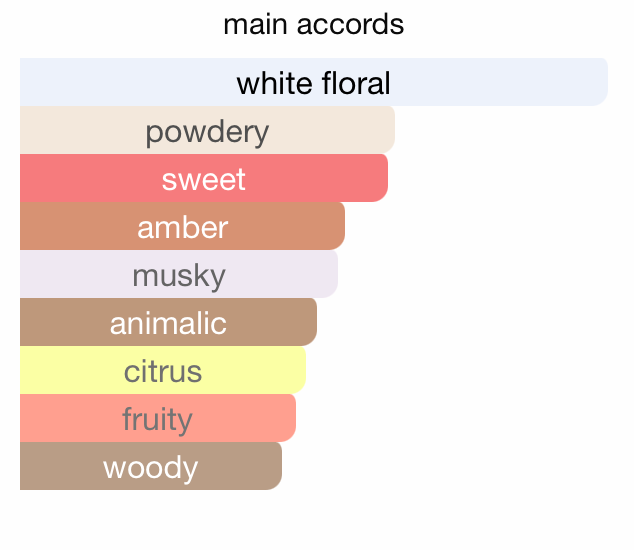Select the woody accord bar
The image size is (634, 550).
[x=151, y=466]
